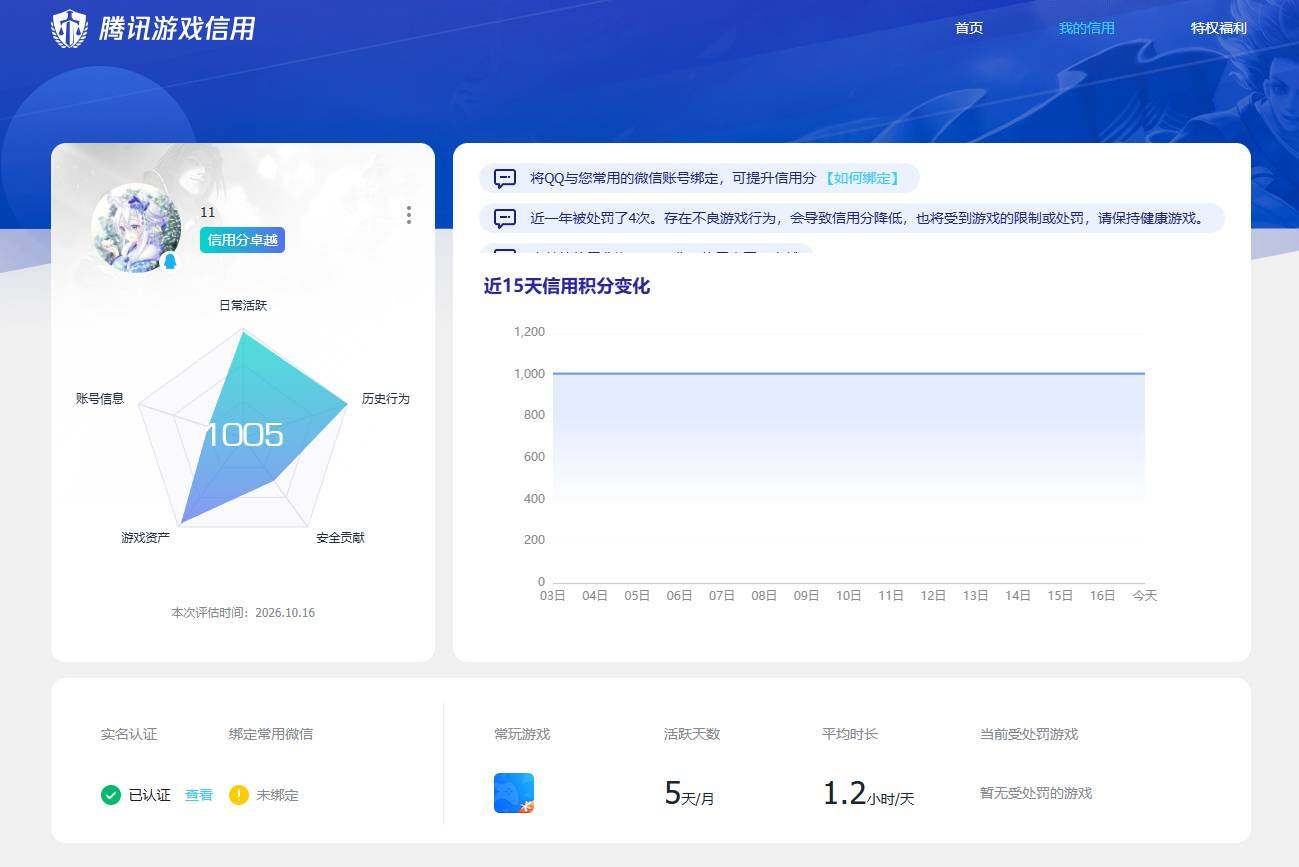Click the green verified checkmark icon
The height and width of the screenshot is (867, 1299).
point(111,795)
